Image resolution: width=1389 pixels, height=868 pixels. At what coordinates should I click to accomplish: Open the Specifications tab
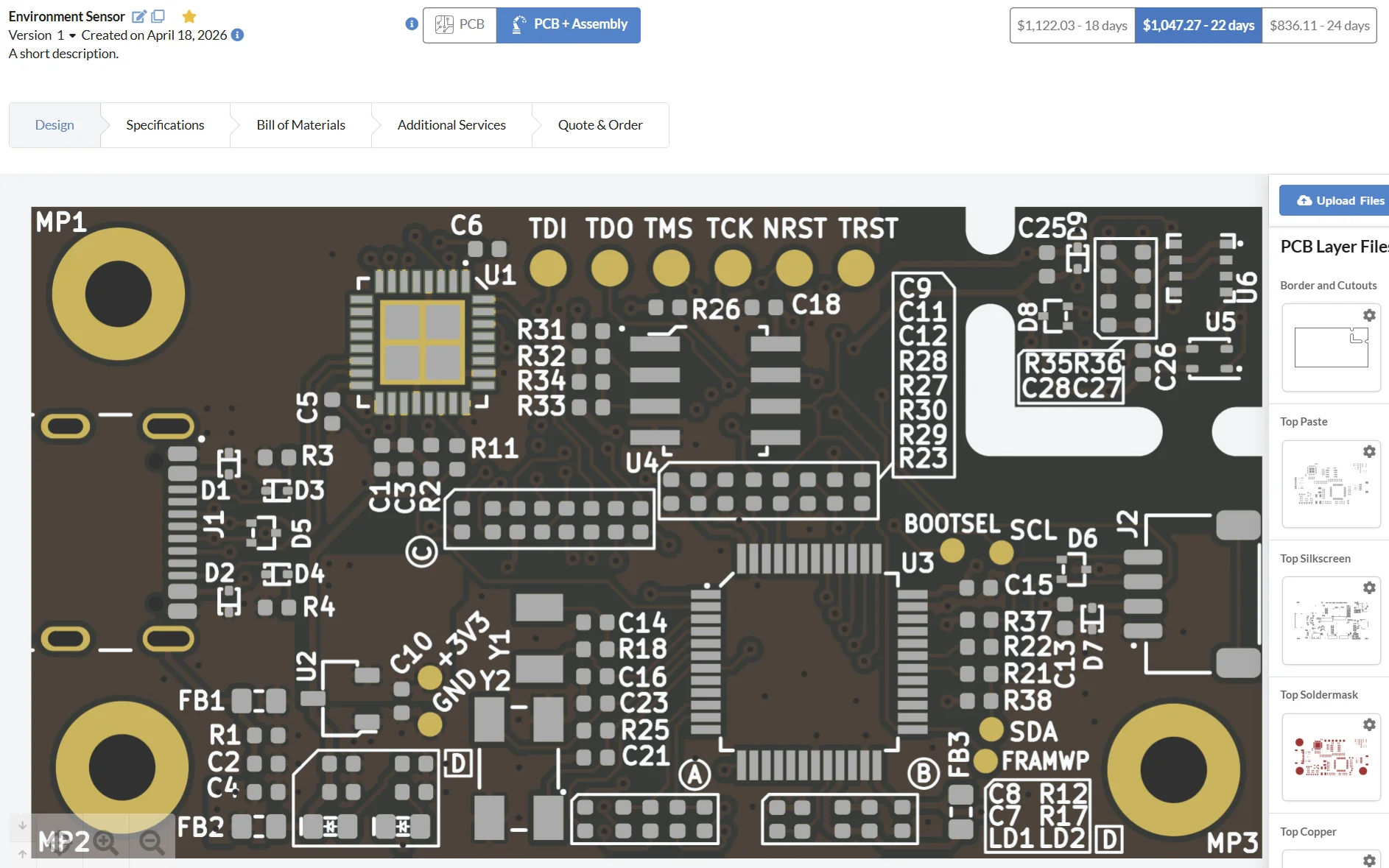165,125
